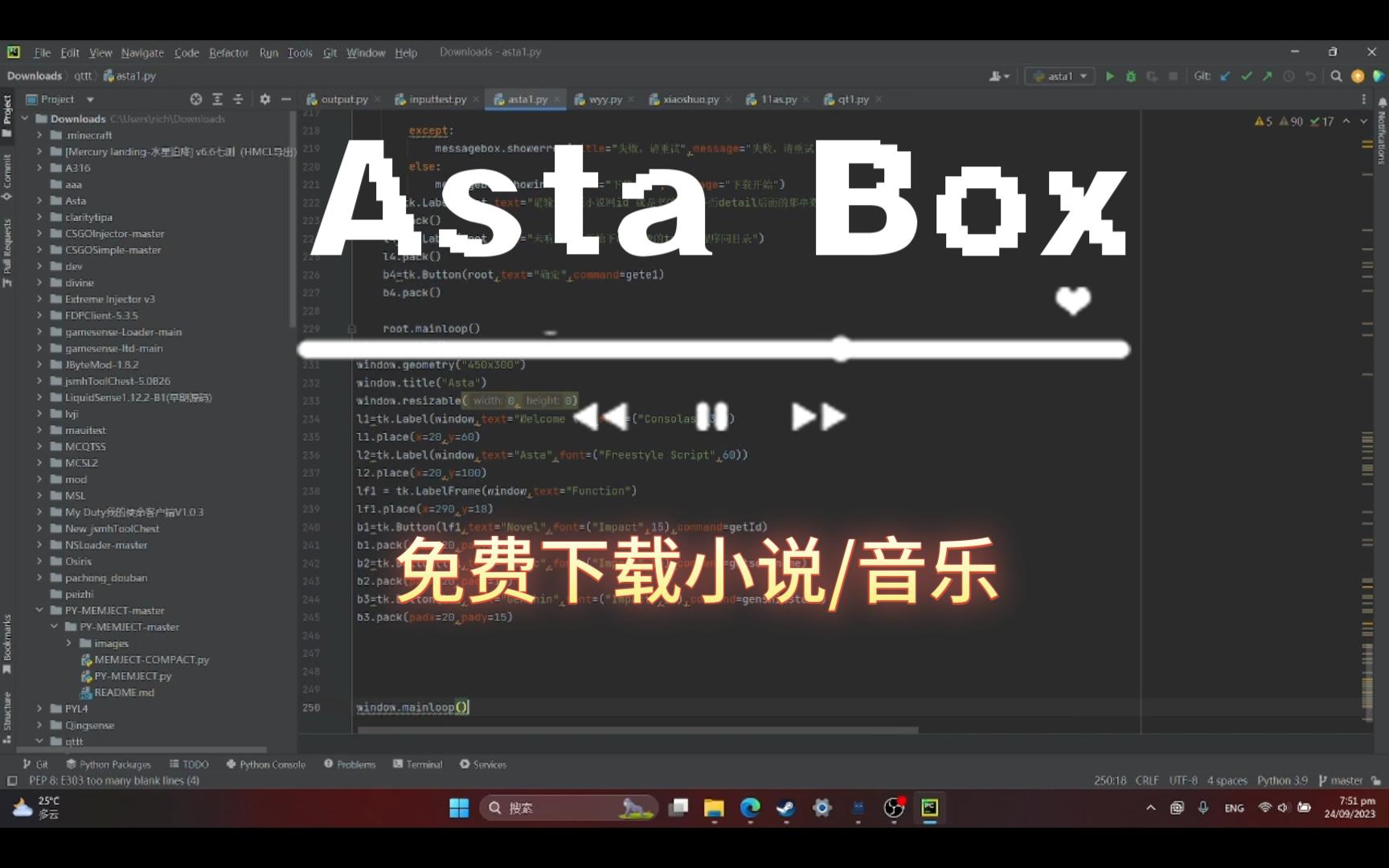This screenshot has height=868, width=1389.
Task: Open the Problems tool window
Action: (350, 764)
